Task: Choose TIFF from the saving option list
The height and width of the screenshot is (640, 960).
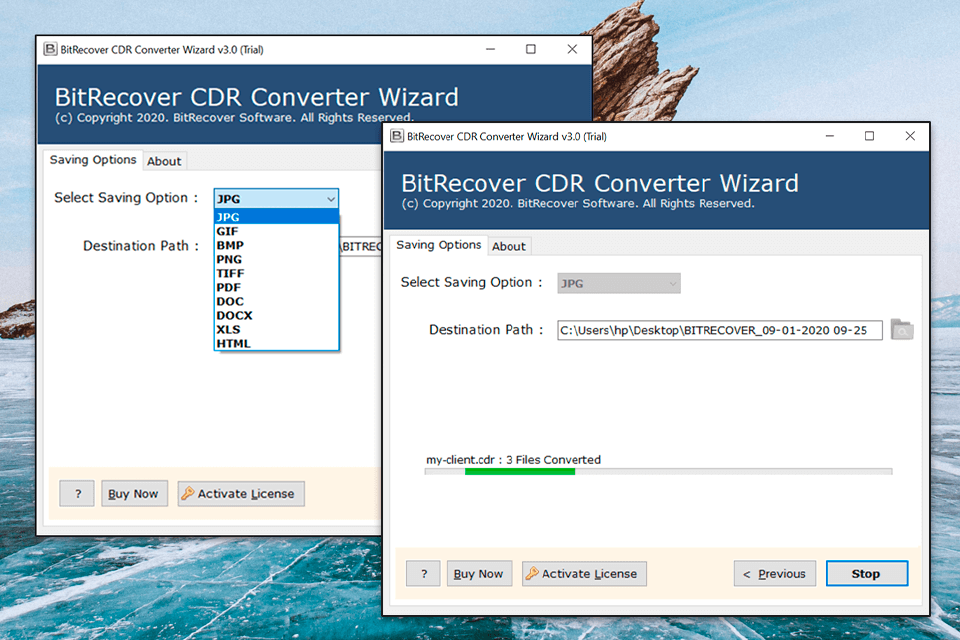Action: coord(276,273)
